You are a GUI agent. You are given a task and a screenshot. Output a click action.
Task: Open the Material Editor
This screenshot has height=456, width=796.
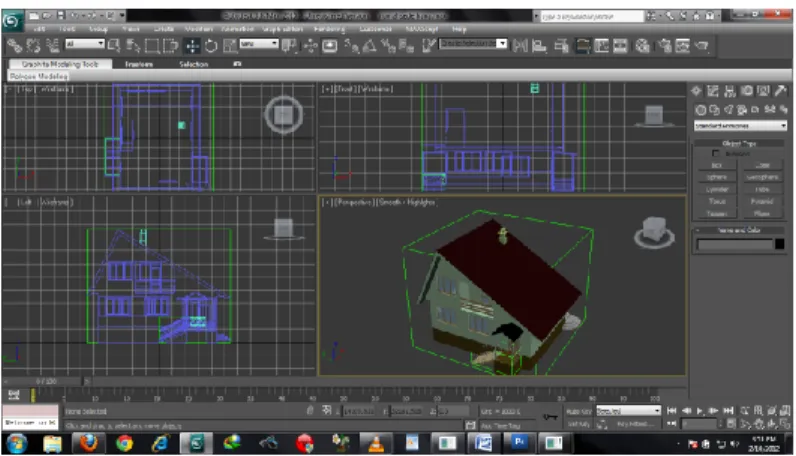643,46
